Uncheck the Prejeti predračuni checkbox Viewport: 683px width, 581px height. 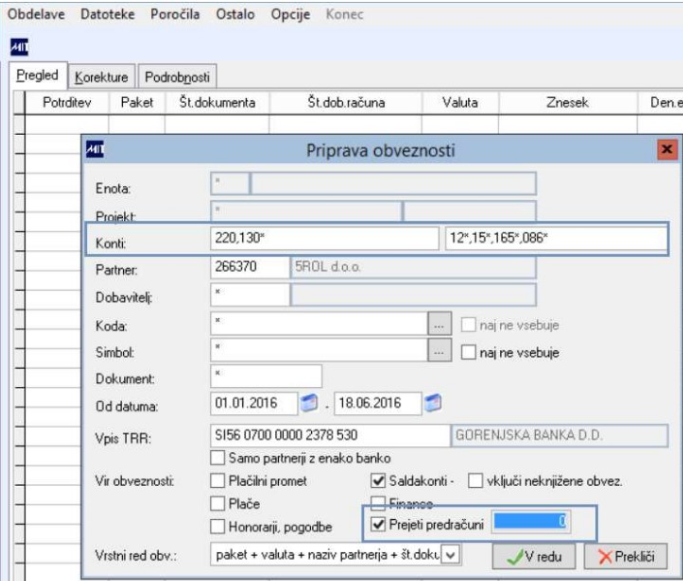pyautogui.click(x=377, y=523)
